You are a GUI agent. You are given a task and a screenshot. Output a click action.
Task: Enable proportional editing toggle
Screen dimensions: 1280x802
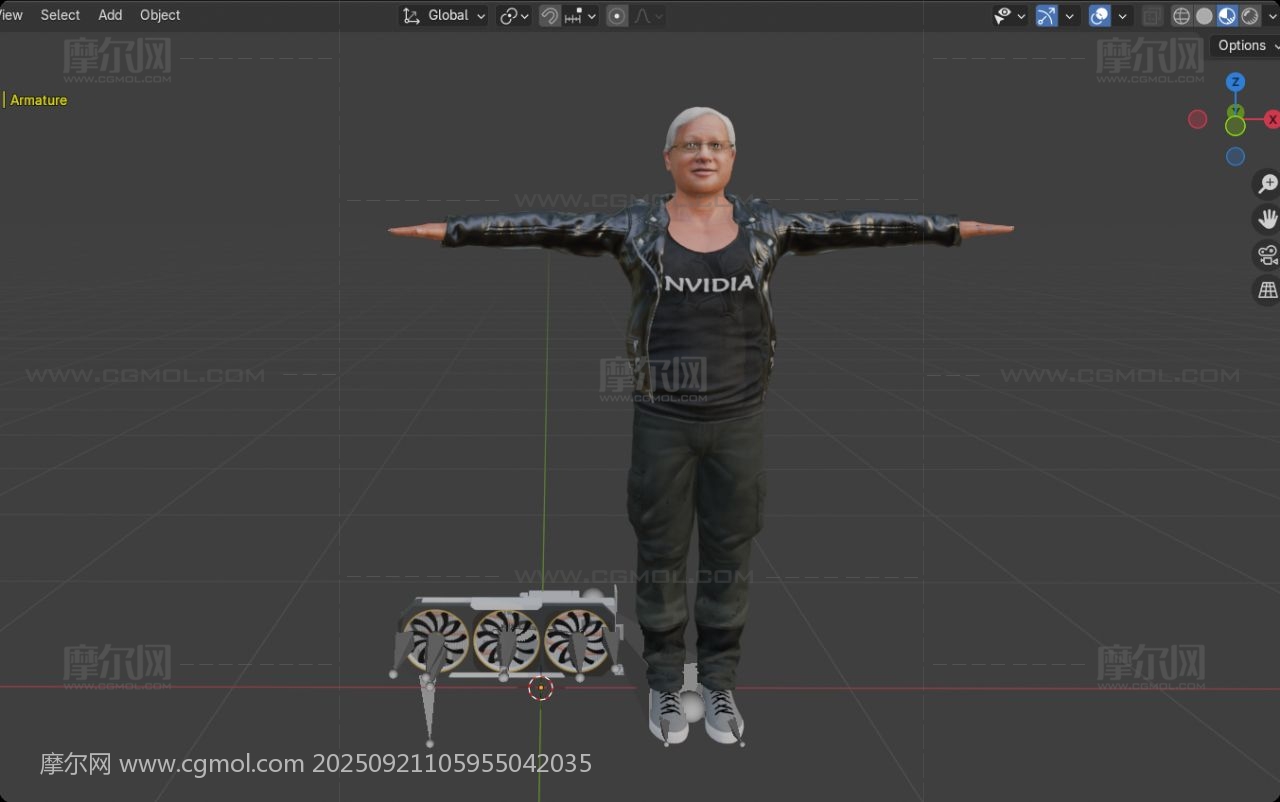pyautogui.click(x=617, y=15)
